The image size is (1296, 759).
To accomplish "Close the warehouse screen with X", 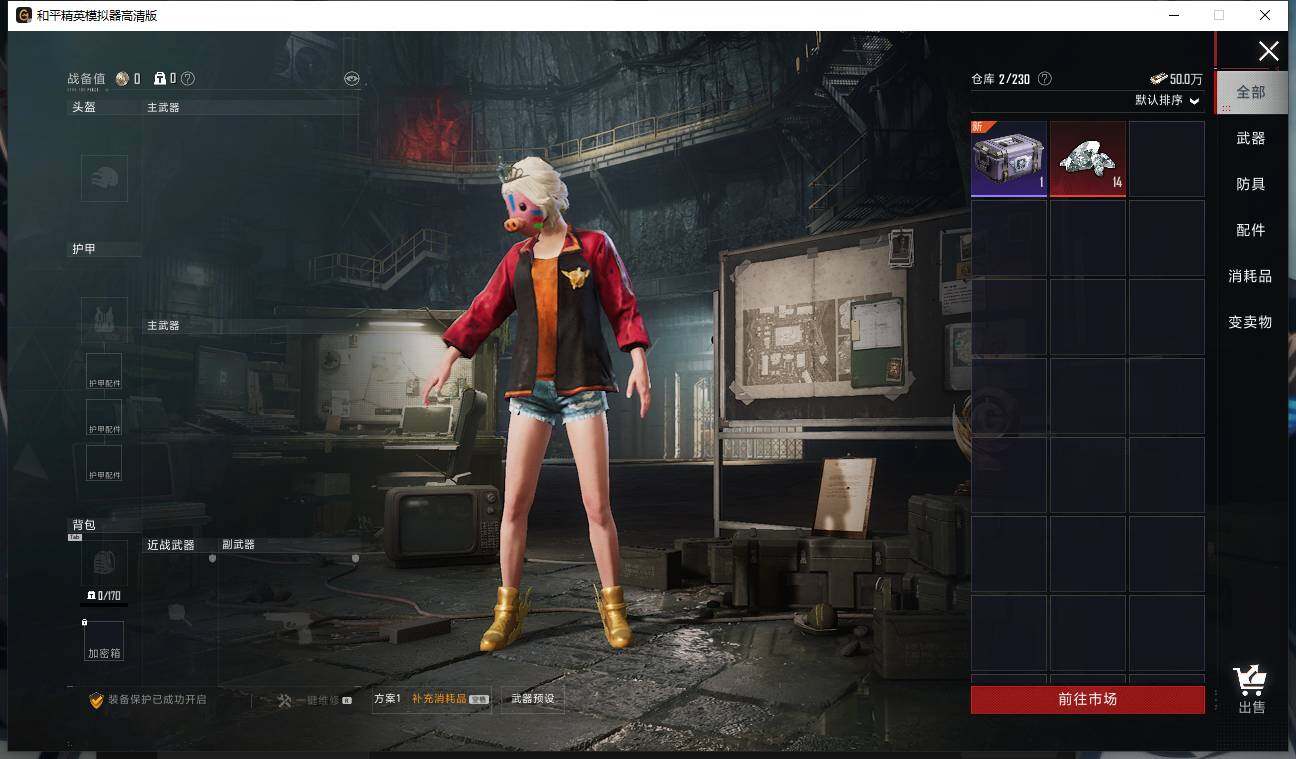I will (1268, 52).
